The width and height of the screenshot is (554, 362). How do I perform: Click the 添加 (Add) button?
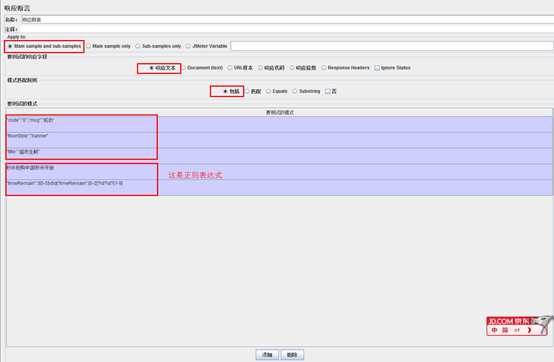267,355
